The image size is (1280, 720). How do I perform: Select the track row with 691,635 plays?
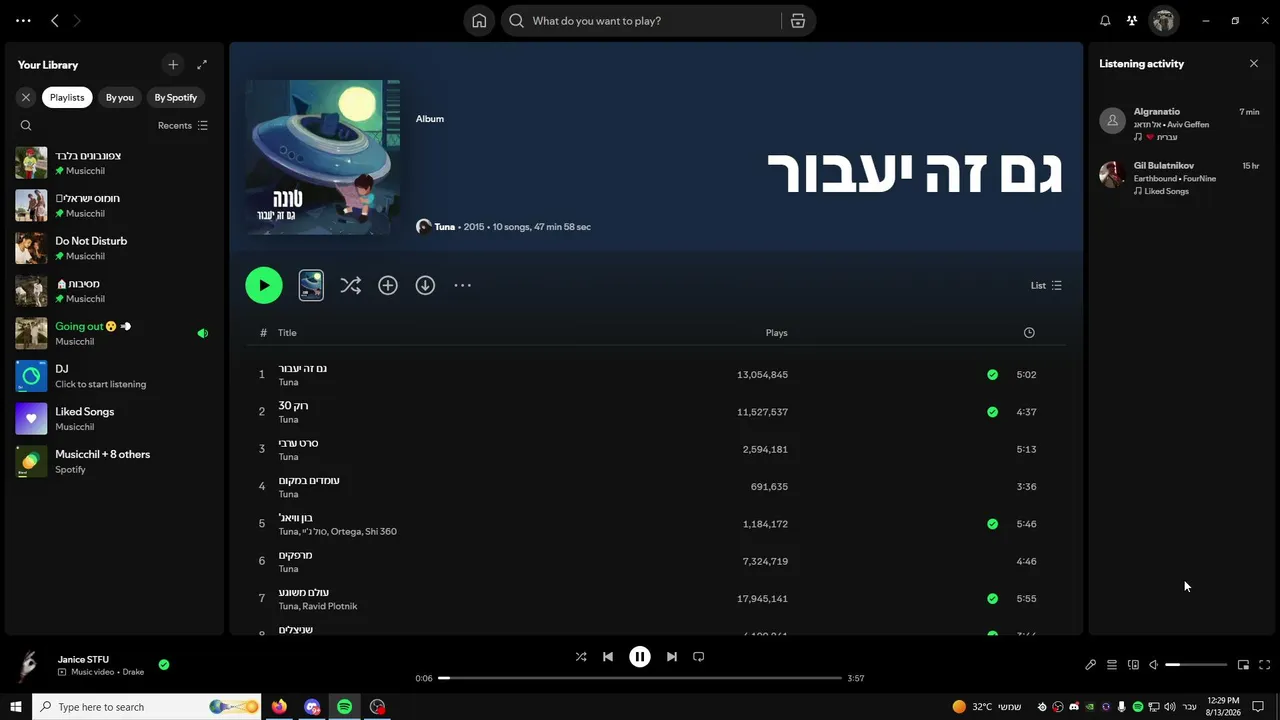pyautogui.click(x=656, y=487)
